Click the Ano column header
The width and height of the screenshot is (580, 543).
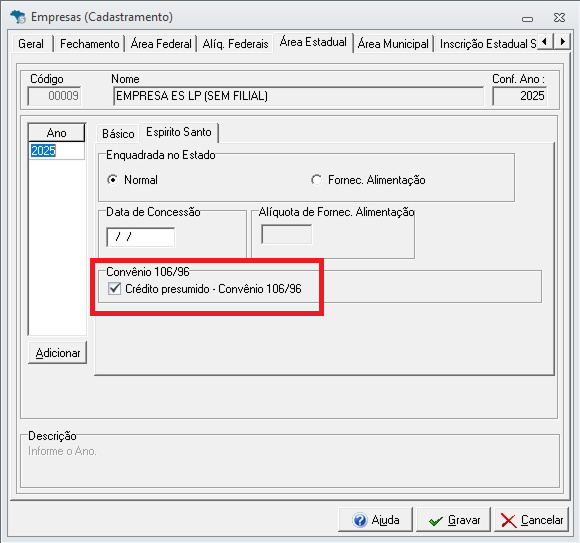[x=57, y=133]
